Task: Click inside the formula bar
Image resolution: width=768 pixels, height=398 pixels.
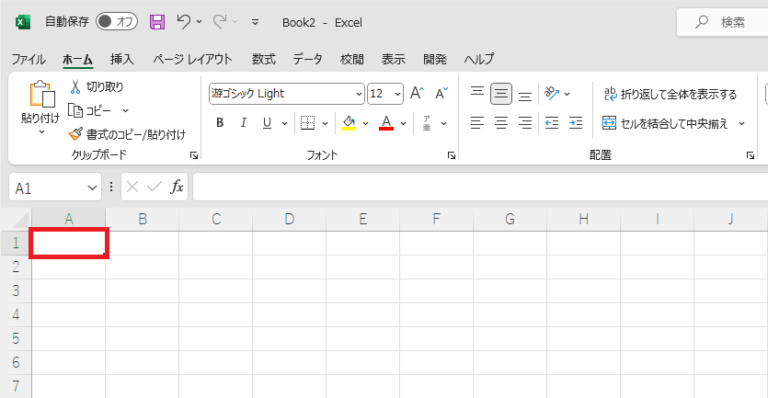Action: (x=480, y=187)
